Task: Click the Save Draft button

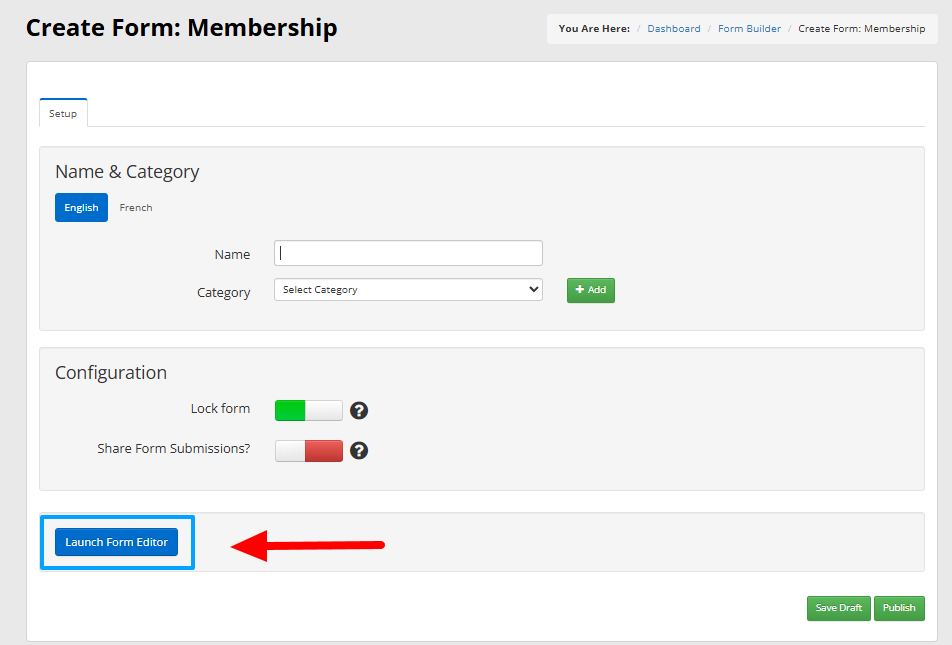Action: (838, 608)
